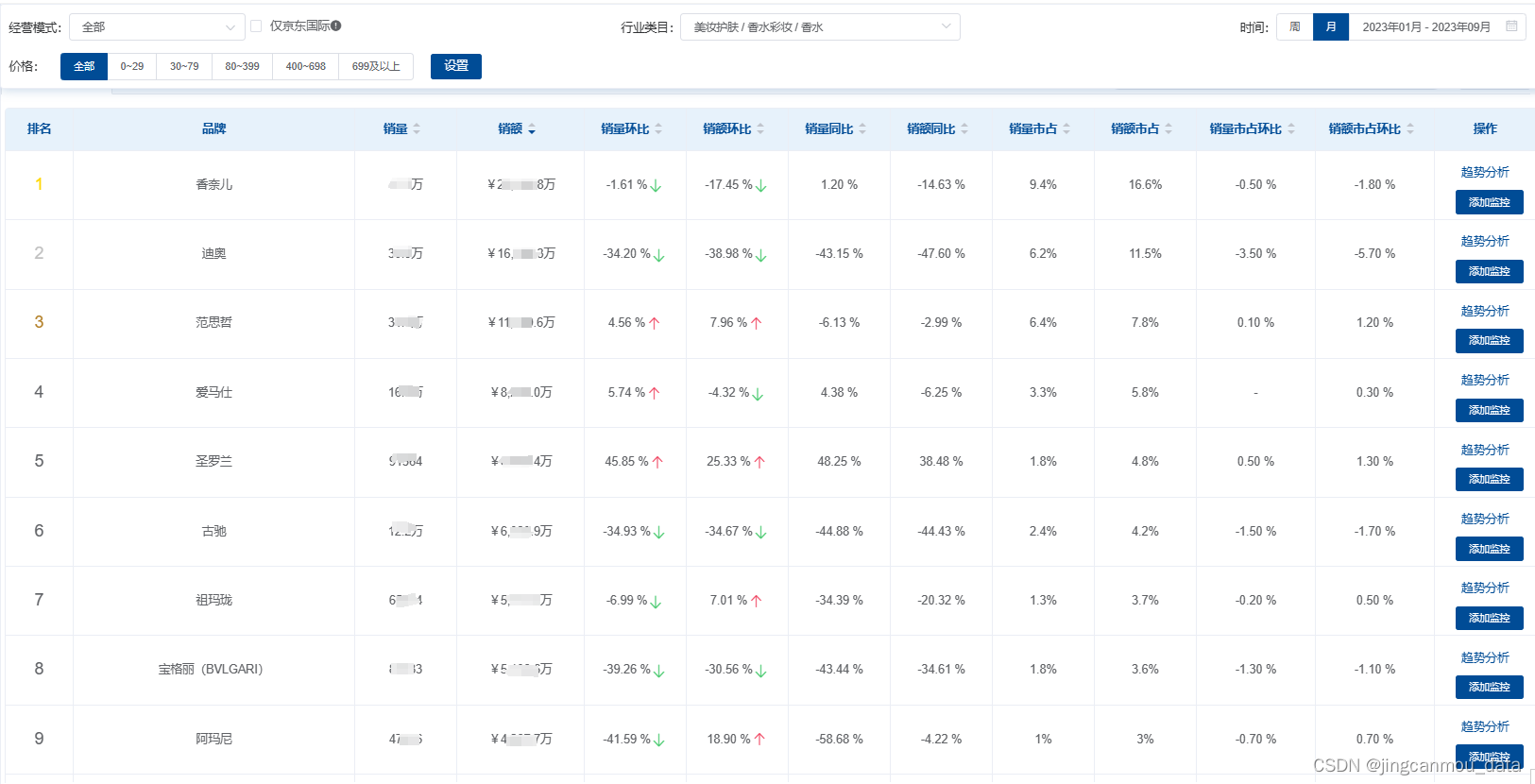Sort the table by 销量同比
1535x784 pixels.
point(862,129)
